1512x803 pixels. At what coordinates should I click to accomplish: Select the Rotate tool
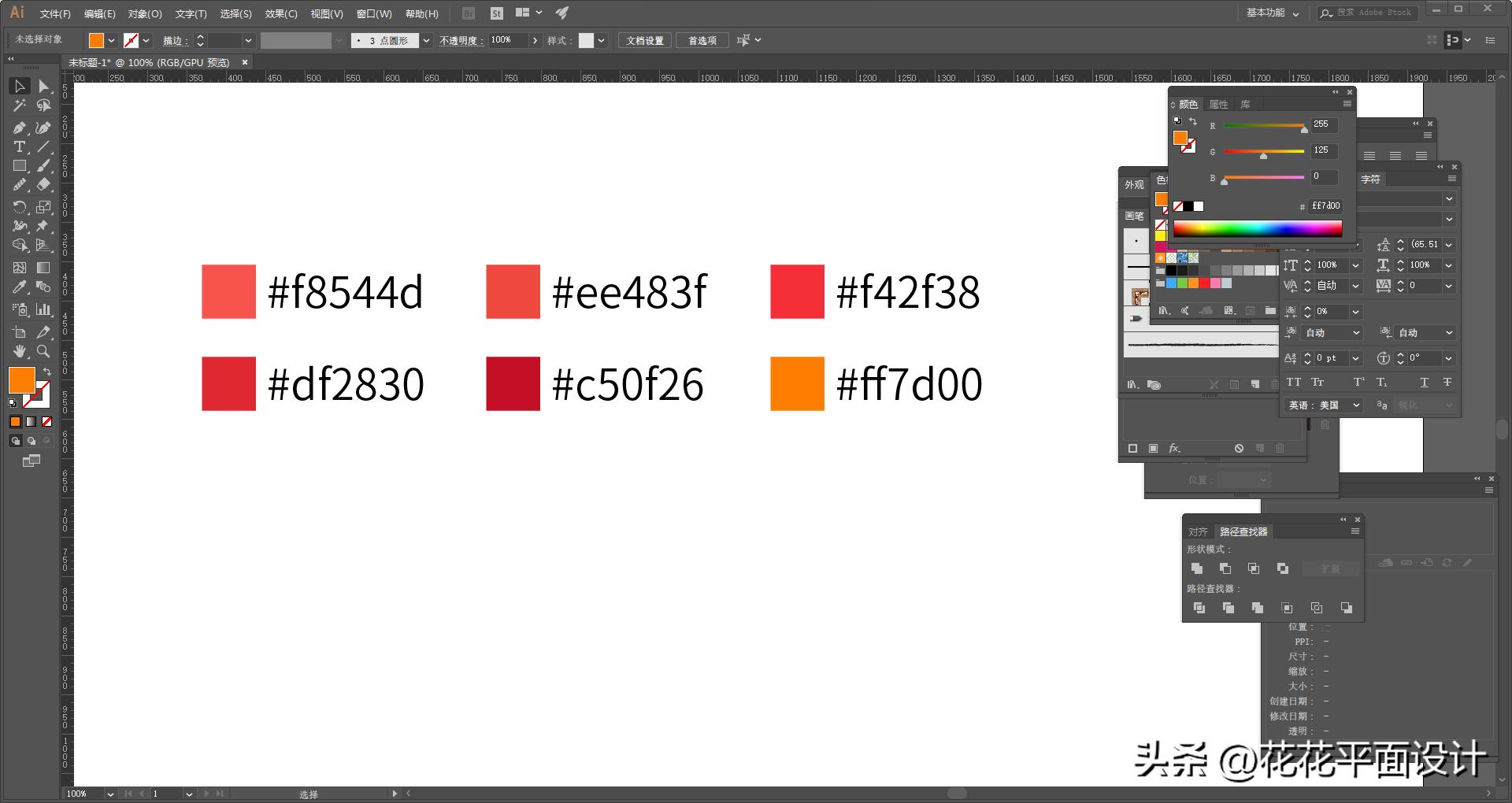click(x=19, y=207)
